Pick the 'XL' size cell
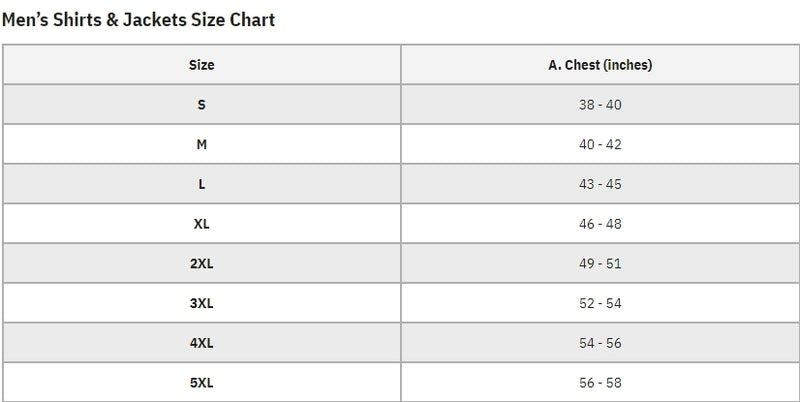 pos(201,224)
